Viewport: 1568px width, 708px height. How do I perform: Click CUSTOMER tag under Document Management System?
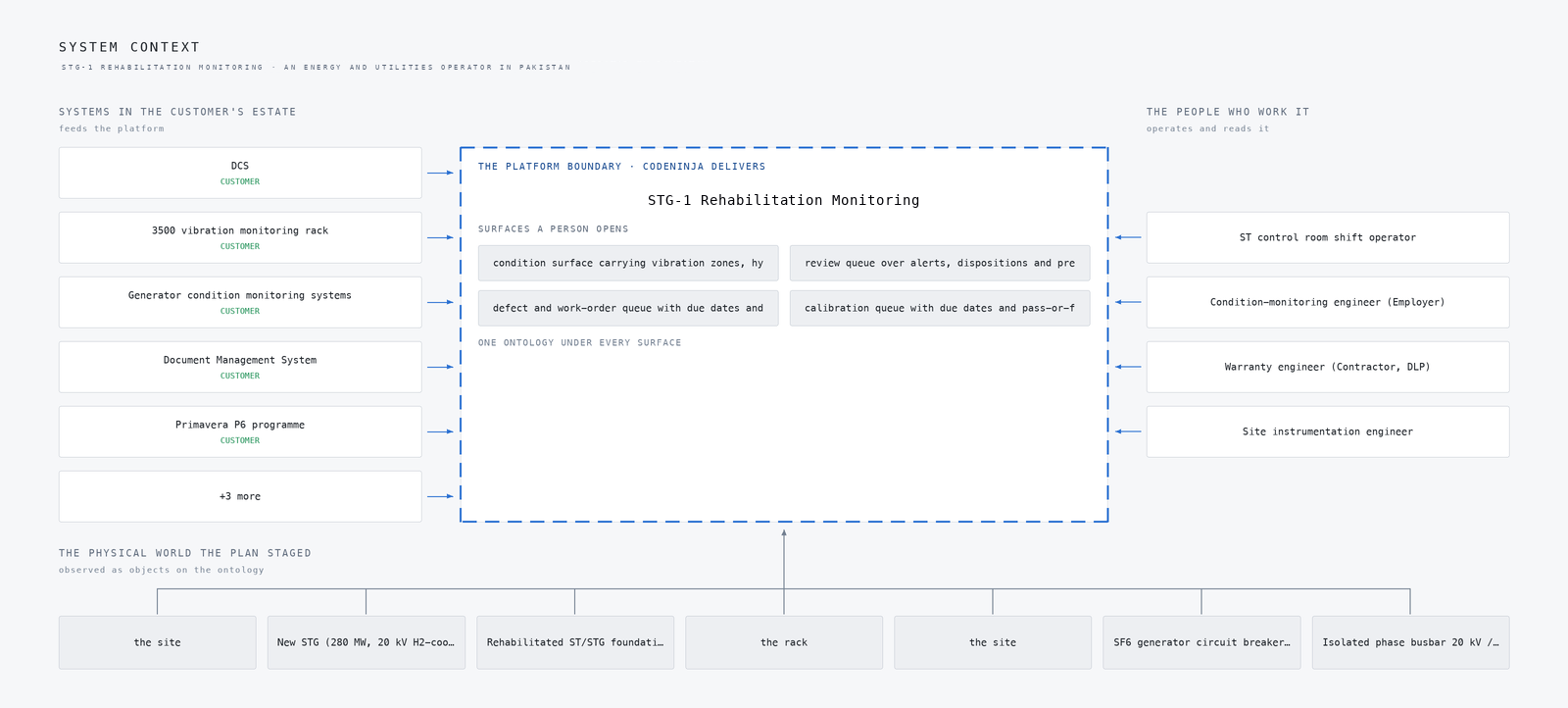240,376
